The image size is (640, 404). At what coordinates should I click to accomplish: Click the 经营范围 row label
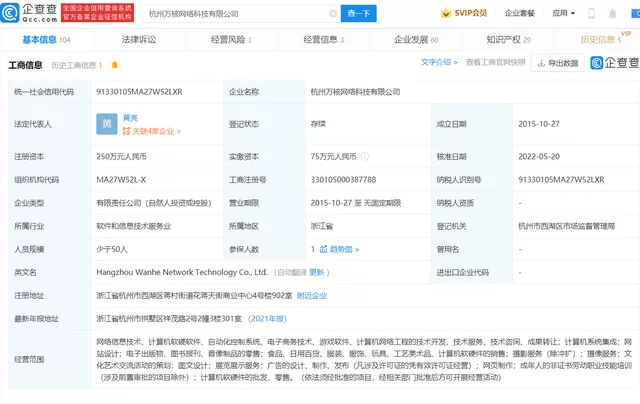click(29, 359)
